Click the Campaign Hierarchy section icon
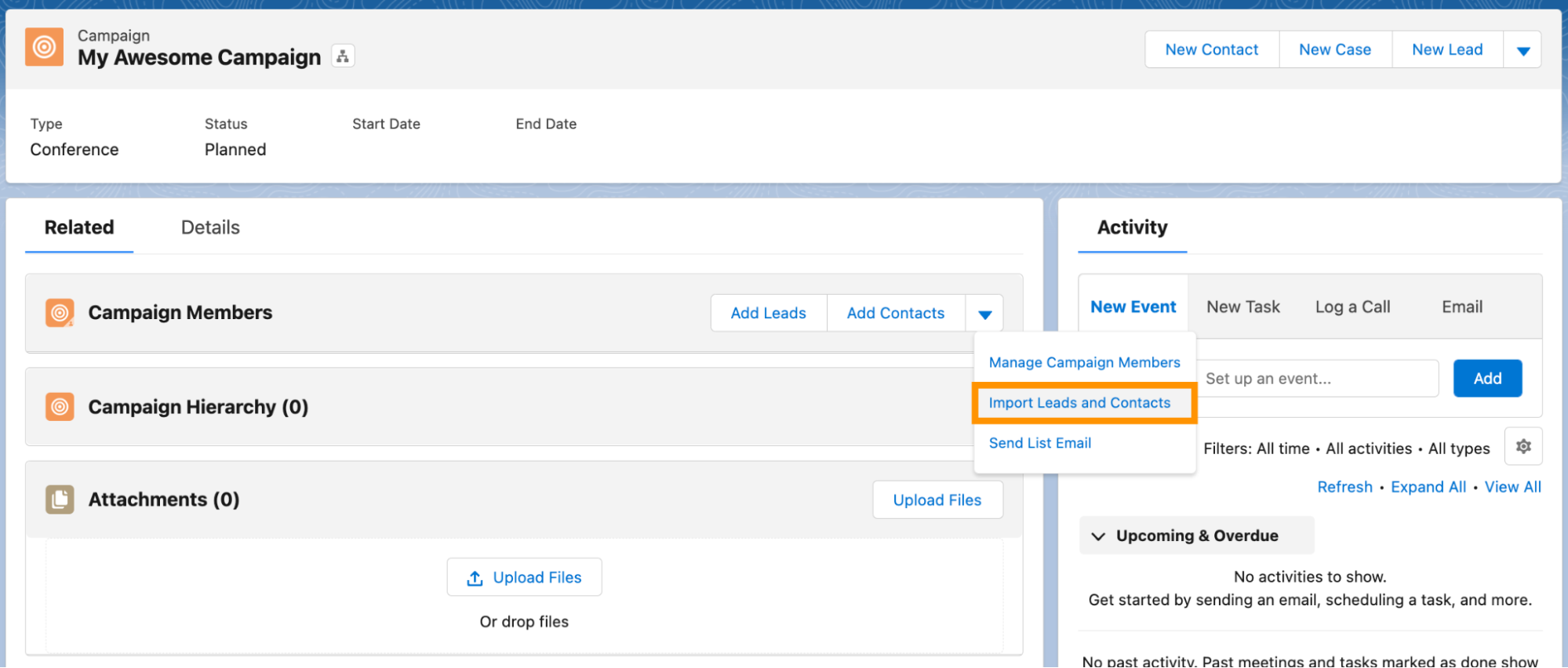The width and height of the screenshot is (1568, 668). (x=60, y=407)
